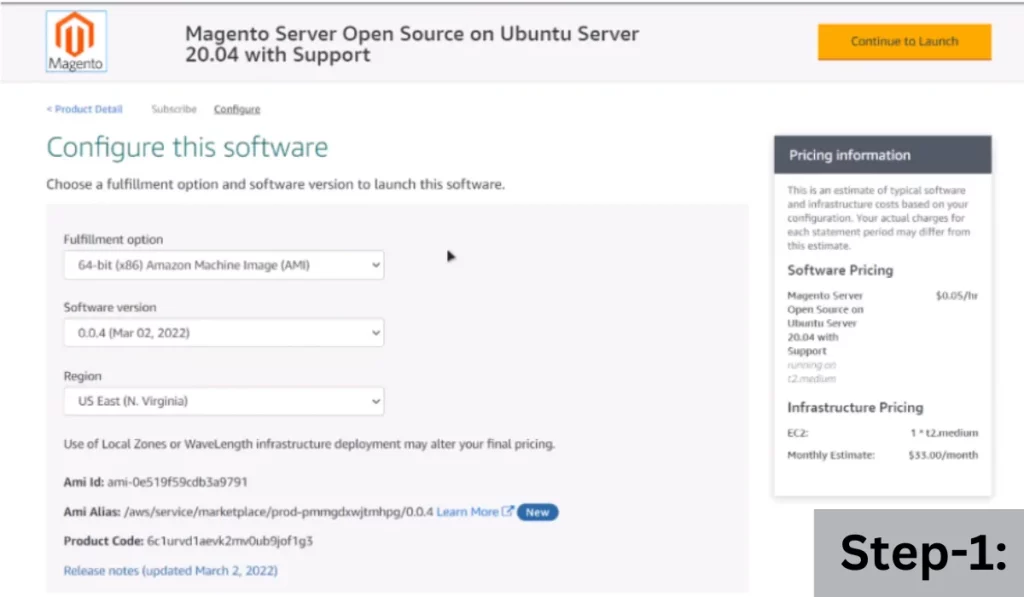Open the Software version dropdown
This screenshot has height=597, width=1024.
point(223,332)
